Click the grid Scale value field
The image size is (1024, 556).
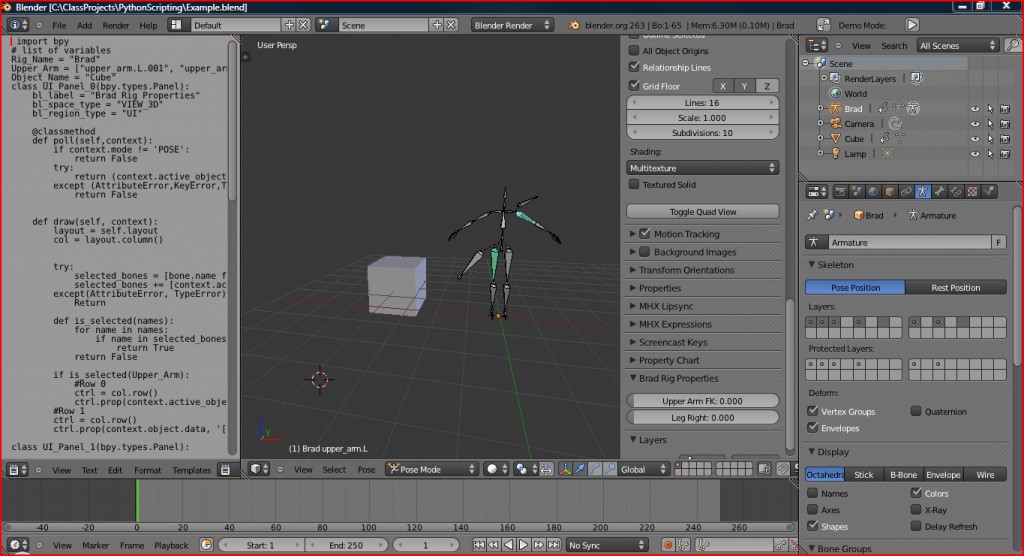[702, 118]
